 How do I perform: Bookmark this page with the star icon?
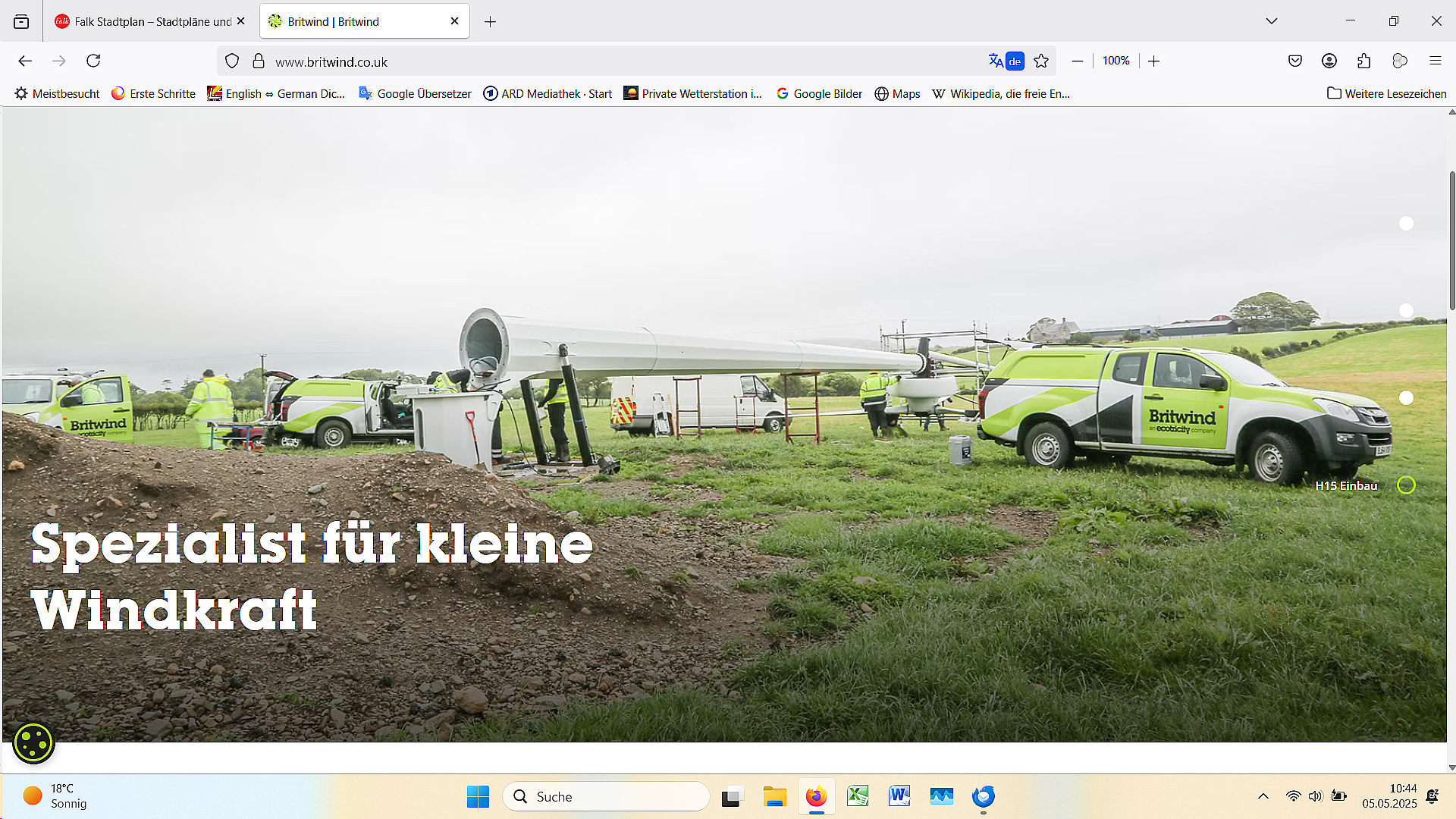tap(1041, 61)
